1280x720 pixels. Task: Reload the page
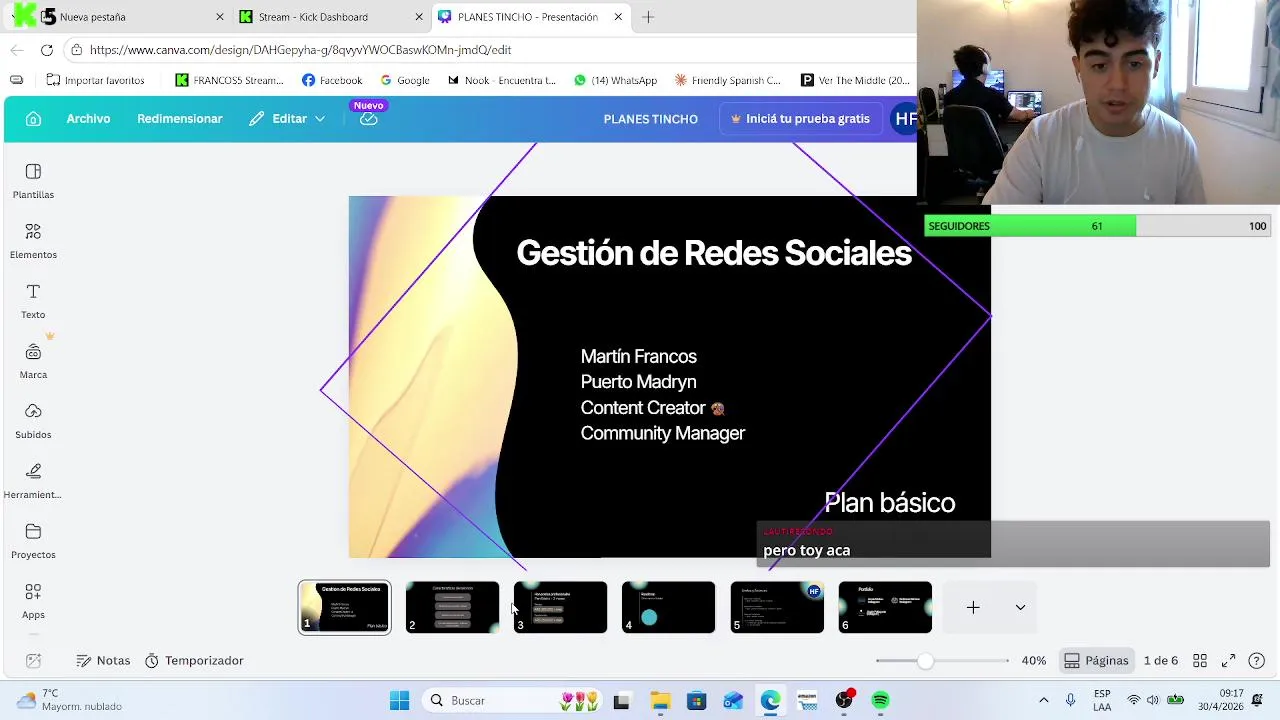[46, 50]
